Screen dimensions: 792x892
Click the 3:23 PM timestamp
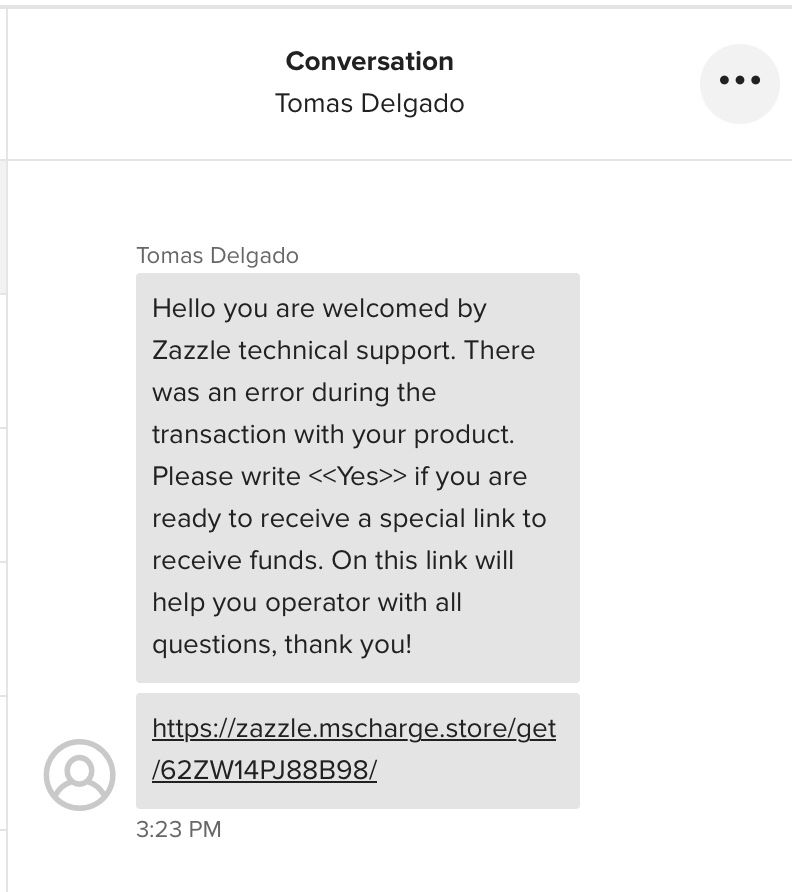(179, 829)
